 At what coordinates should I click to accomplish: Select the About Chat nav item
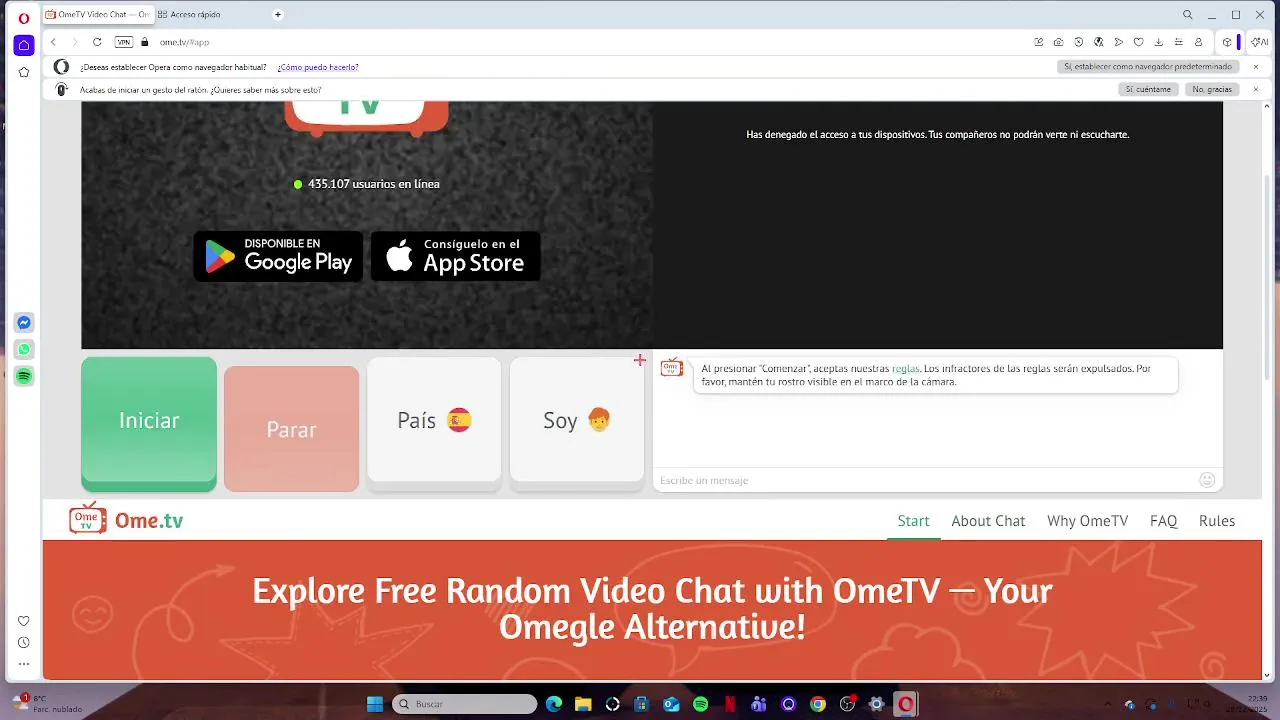[988, 521]
